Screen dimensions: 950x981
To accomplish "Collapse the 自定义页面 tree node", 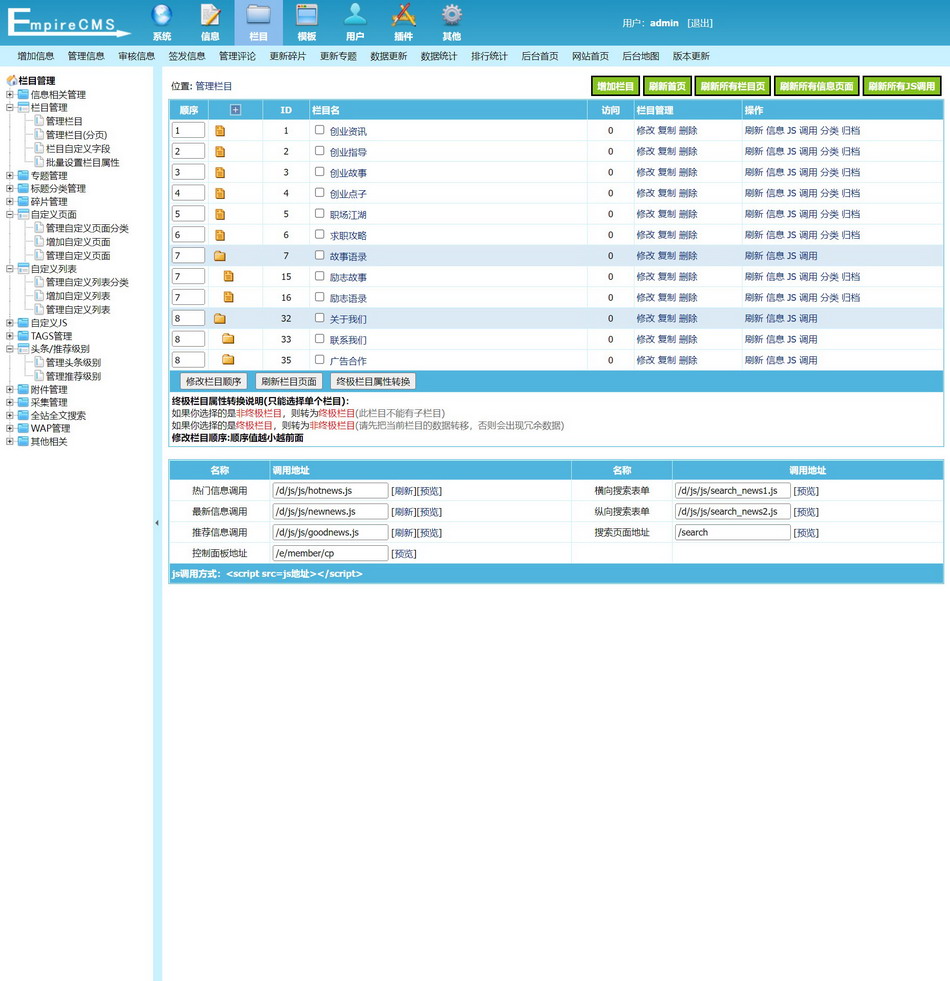I will click(x=9, y=215).
